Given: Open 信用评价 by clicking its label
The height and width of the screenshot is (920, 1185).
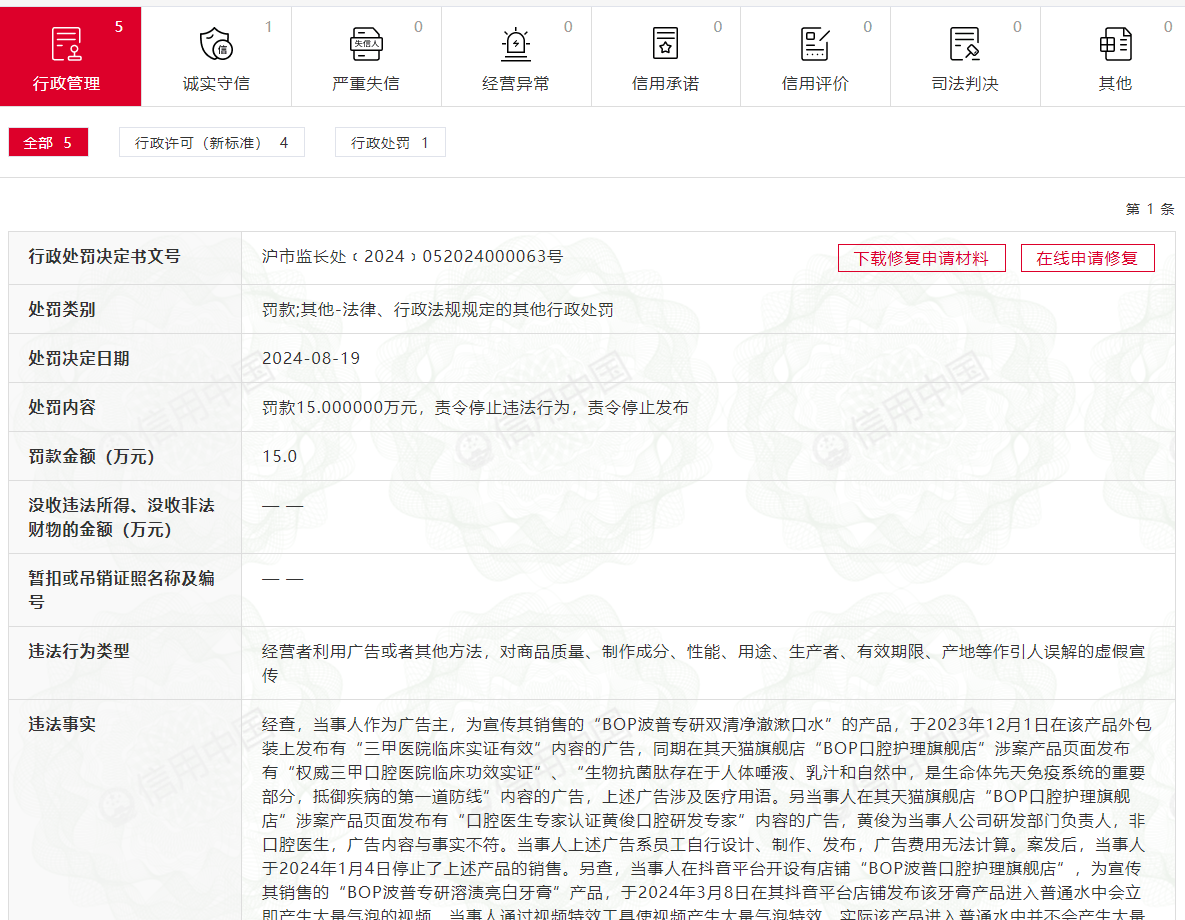Looking at the screenshot, I should [x=814, y=84].
